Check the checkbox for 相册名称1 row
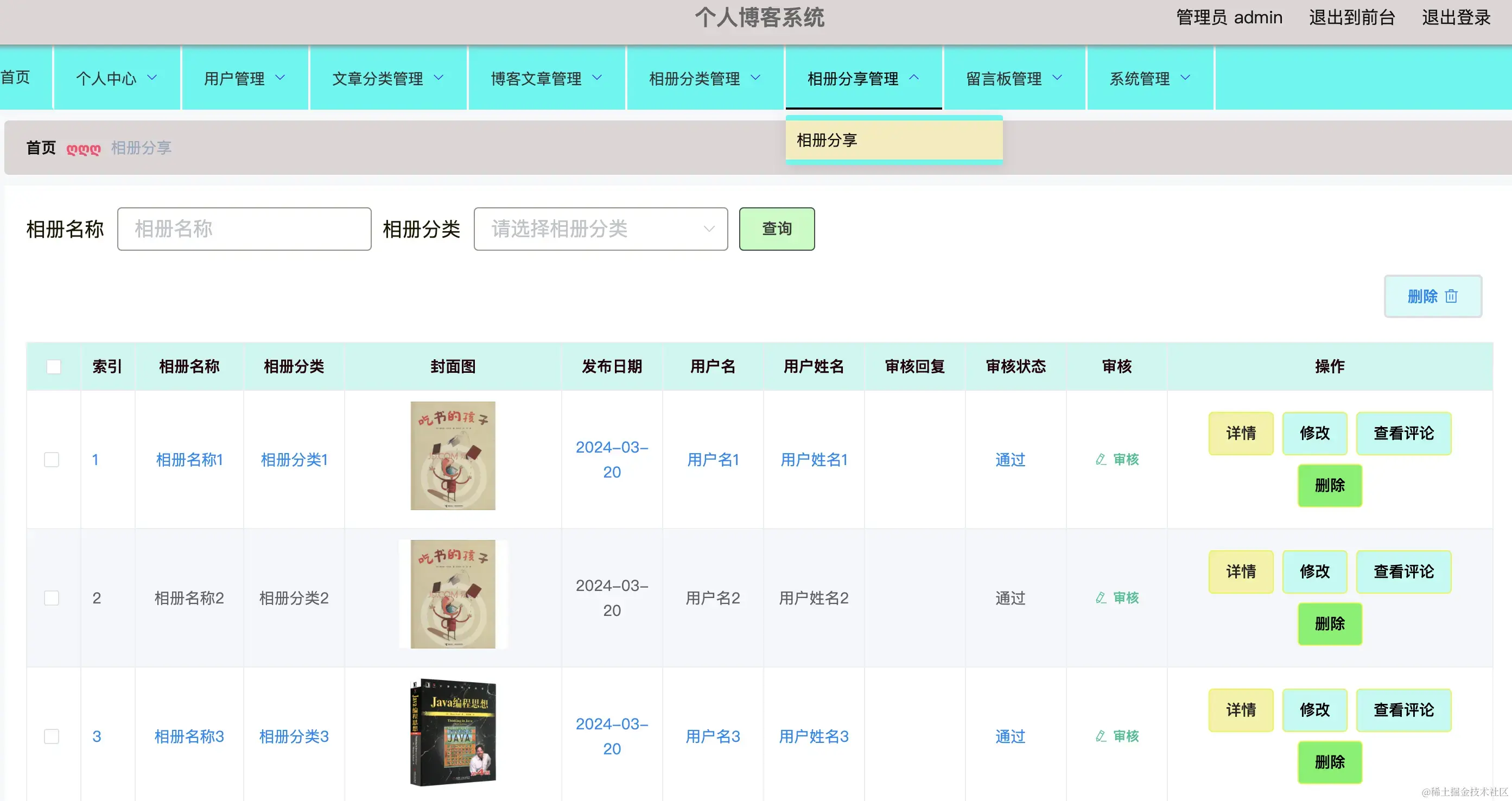The width and height of the screenshot is (1512, 801). pos(51,460)
